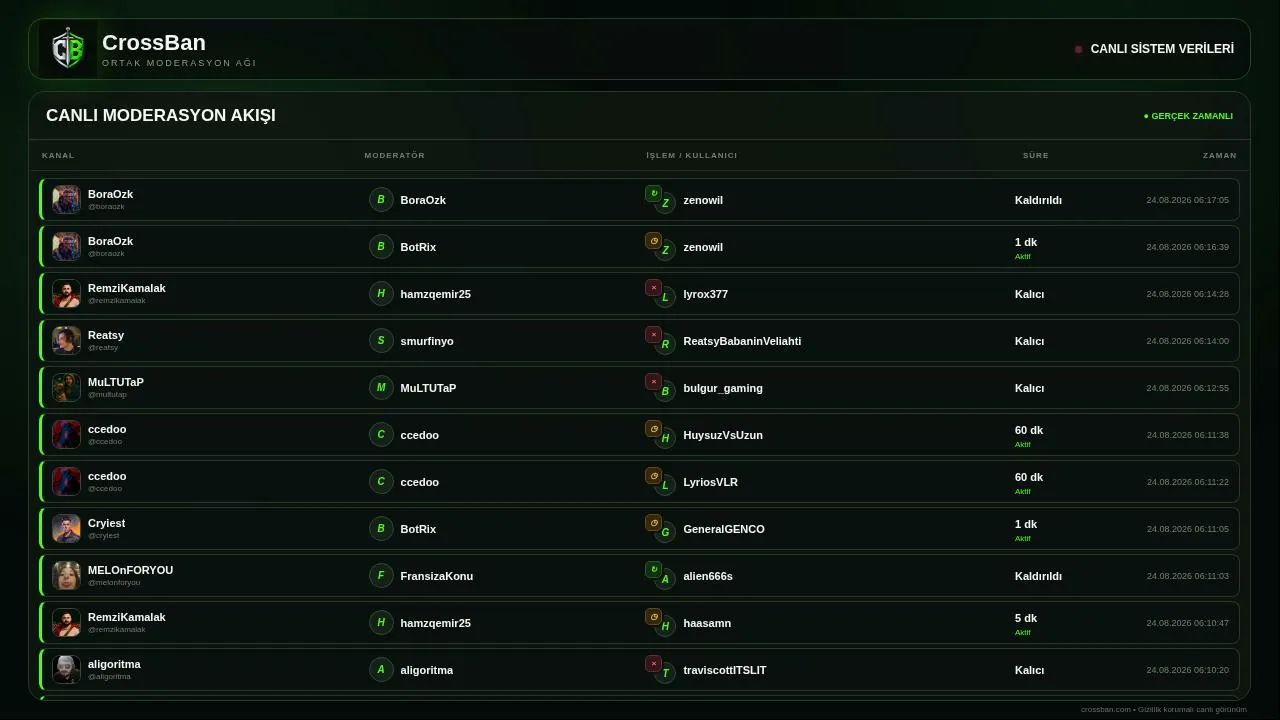Image resolution: width=1280 pixels, height=720 pixels.
Task: Click the green unban icon beside alien666s
Action: 654,569
